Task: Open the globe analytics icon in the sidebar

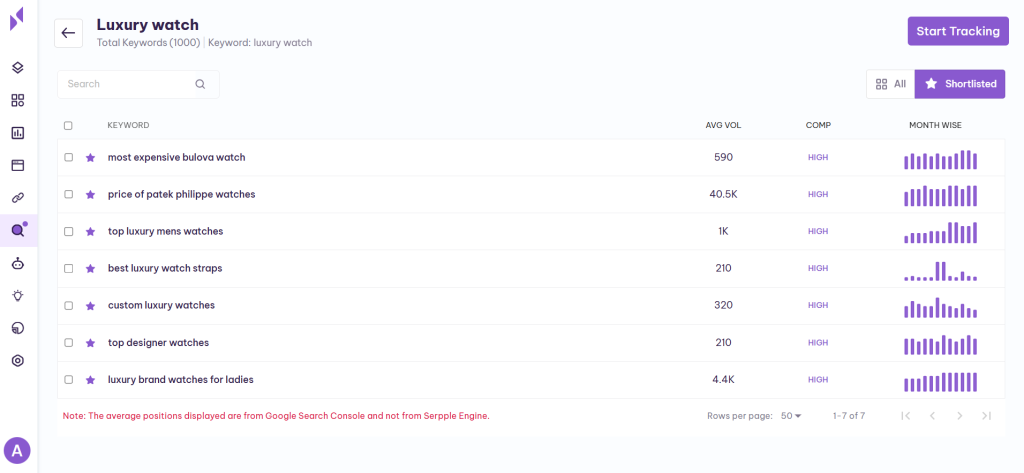Action: point(18,328)
